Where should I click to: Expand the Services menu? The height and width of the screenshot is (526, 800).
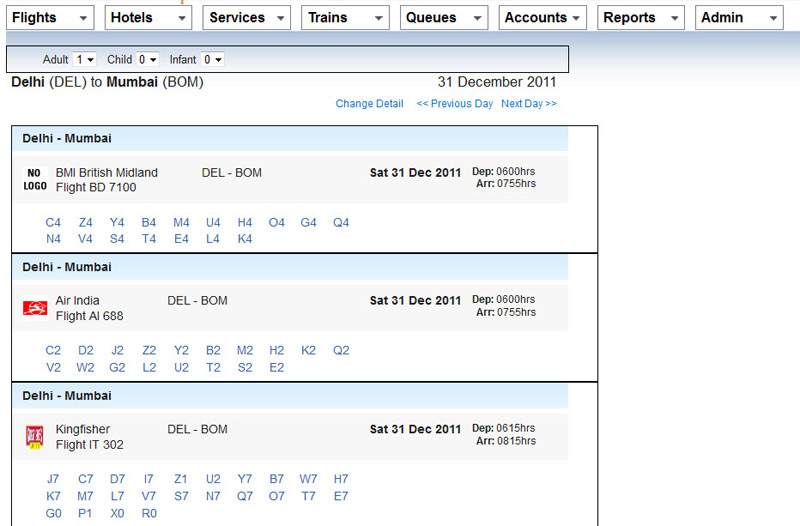pyautogui.click(x=246, y=18)
